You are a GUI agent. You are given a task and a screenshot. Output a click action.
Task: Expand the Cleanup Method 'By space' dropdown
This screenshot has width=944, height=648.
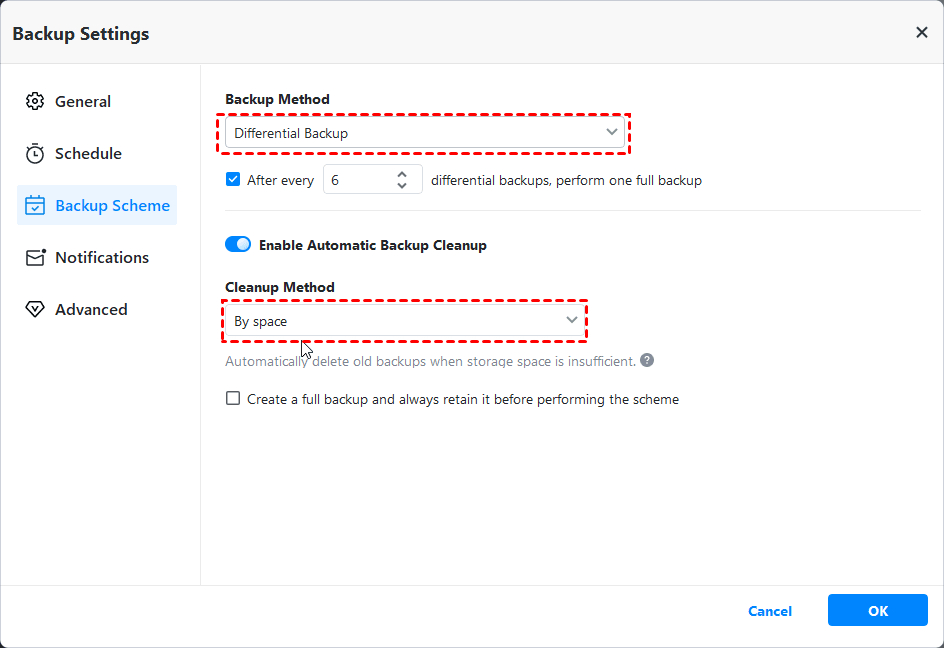[x=405, y=321]
